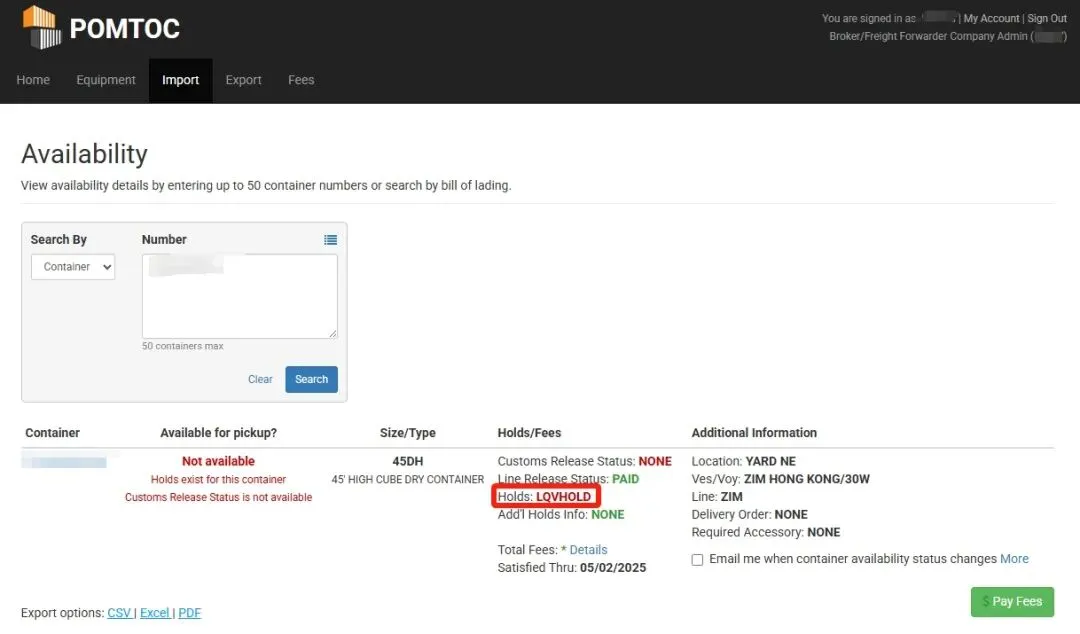
Task: Download results as PDF
Action: [189, 613]
